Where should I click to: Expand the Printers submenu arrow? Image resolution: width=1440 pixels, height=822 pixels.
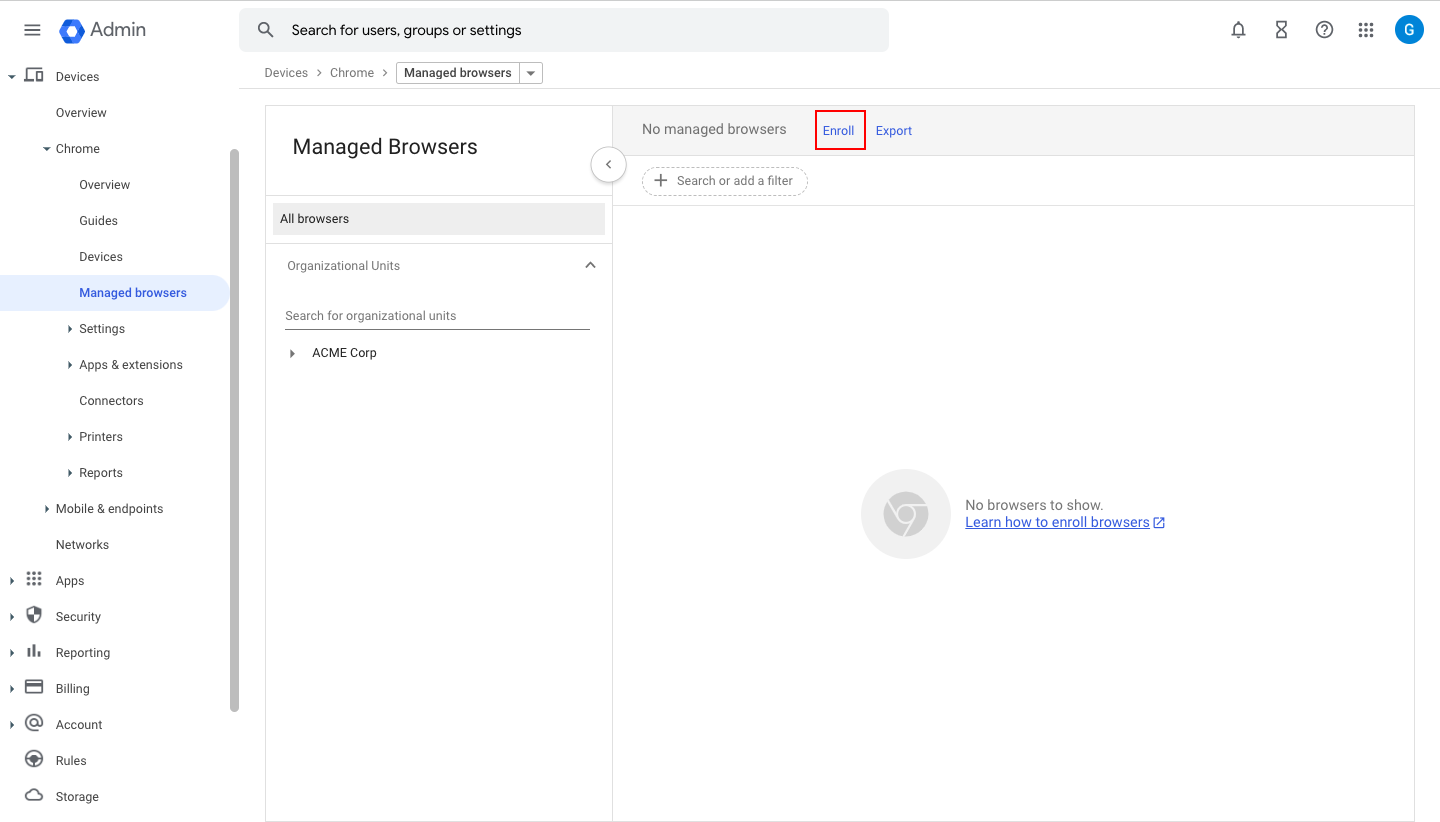[x=70, y=437]
